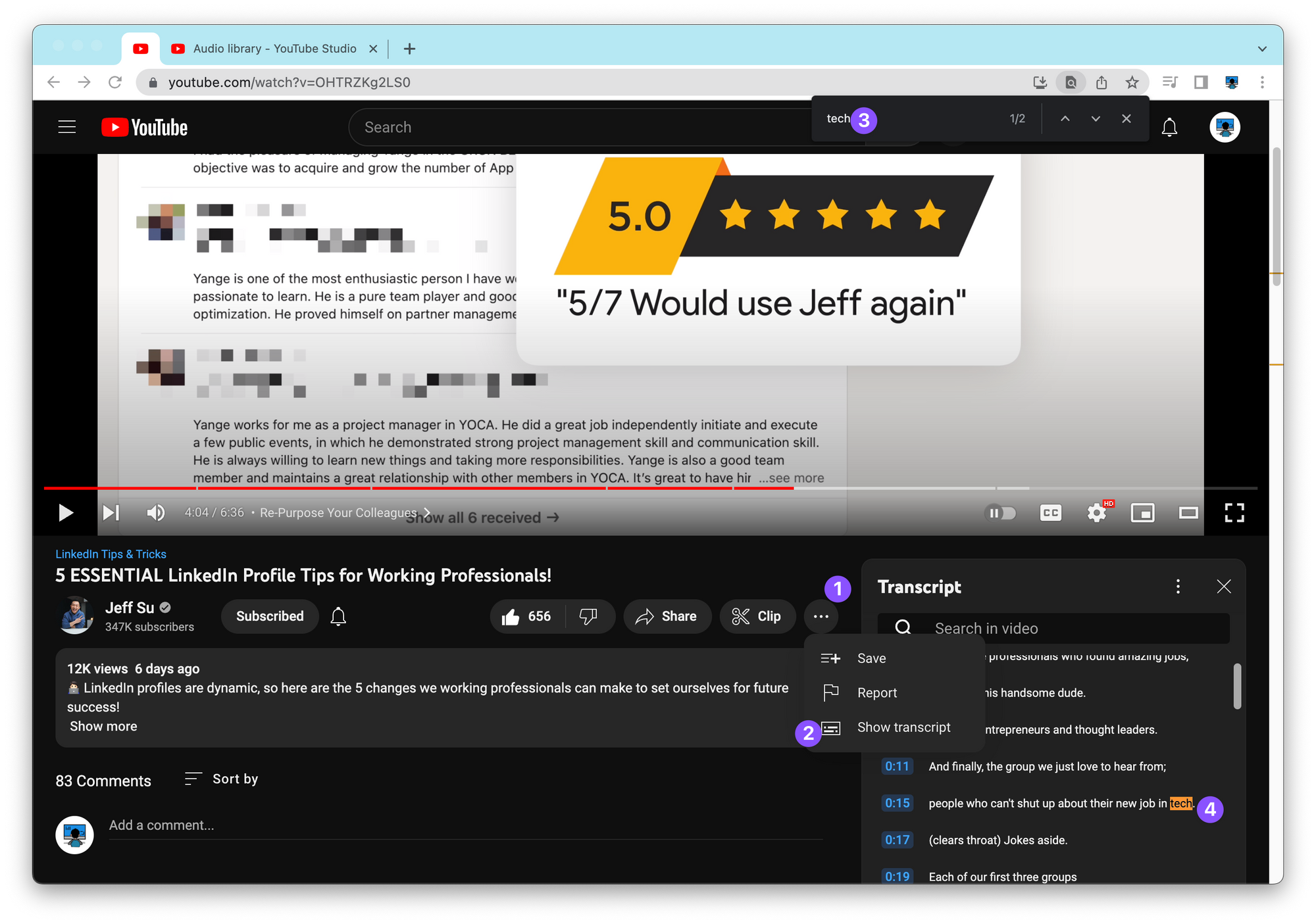Click the YouTube player settings gear
Image resolution: width=1316 pixels, height=924 pixels.
[1096, 513]
